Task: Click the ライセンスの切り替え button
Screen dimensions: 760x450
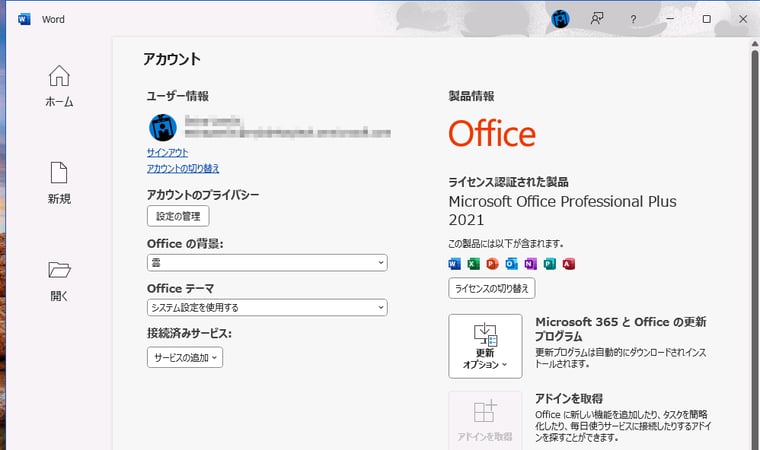Action: click(491, 288)
